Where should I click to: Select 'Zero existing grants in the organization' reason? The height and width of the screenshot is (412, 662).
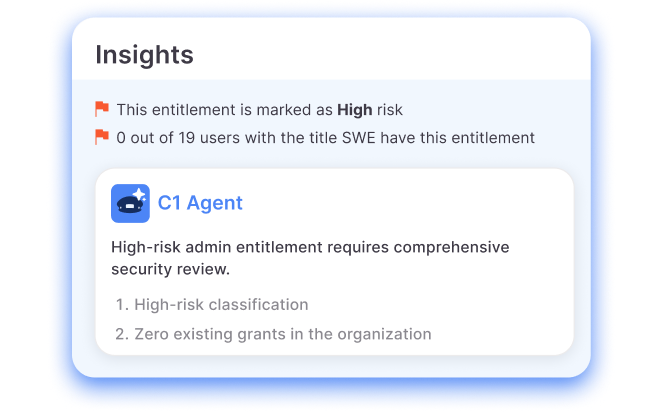[x=282, y=334]
